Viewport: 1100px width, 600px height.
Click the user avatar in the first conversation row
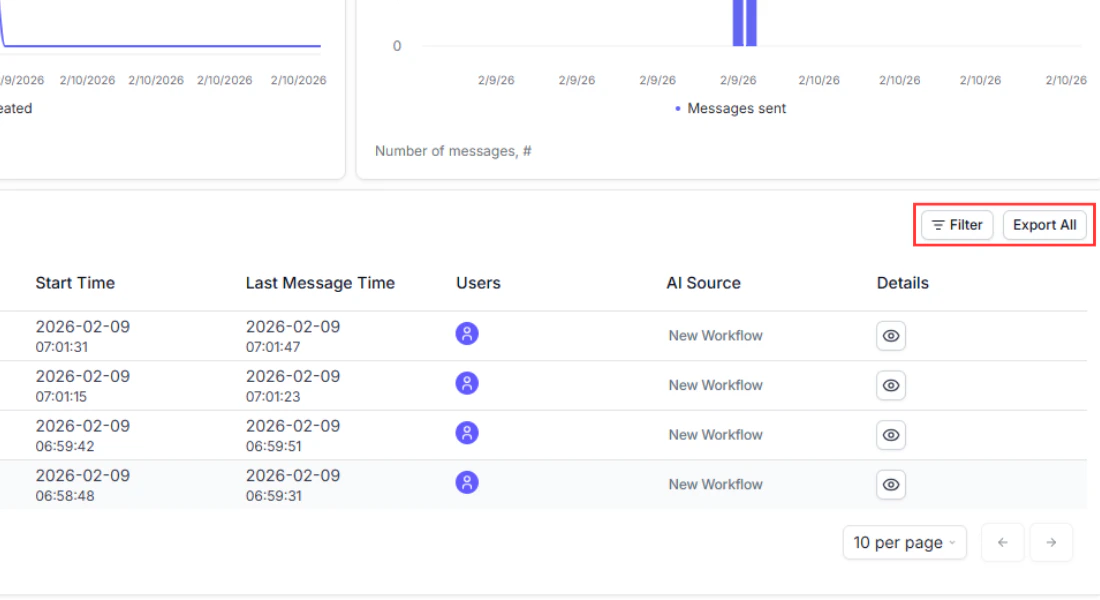point(467,334)
